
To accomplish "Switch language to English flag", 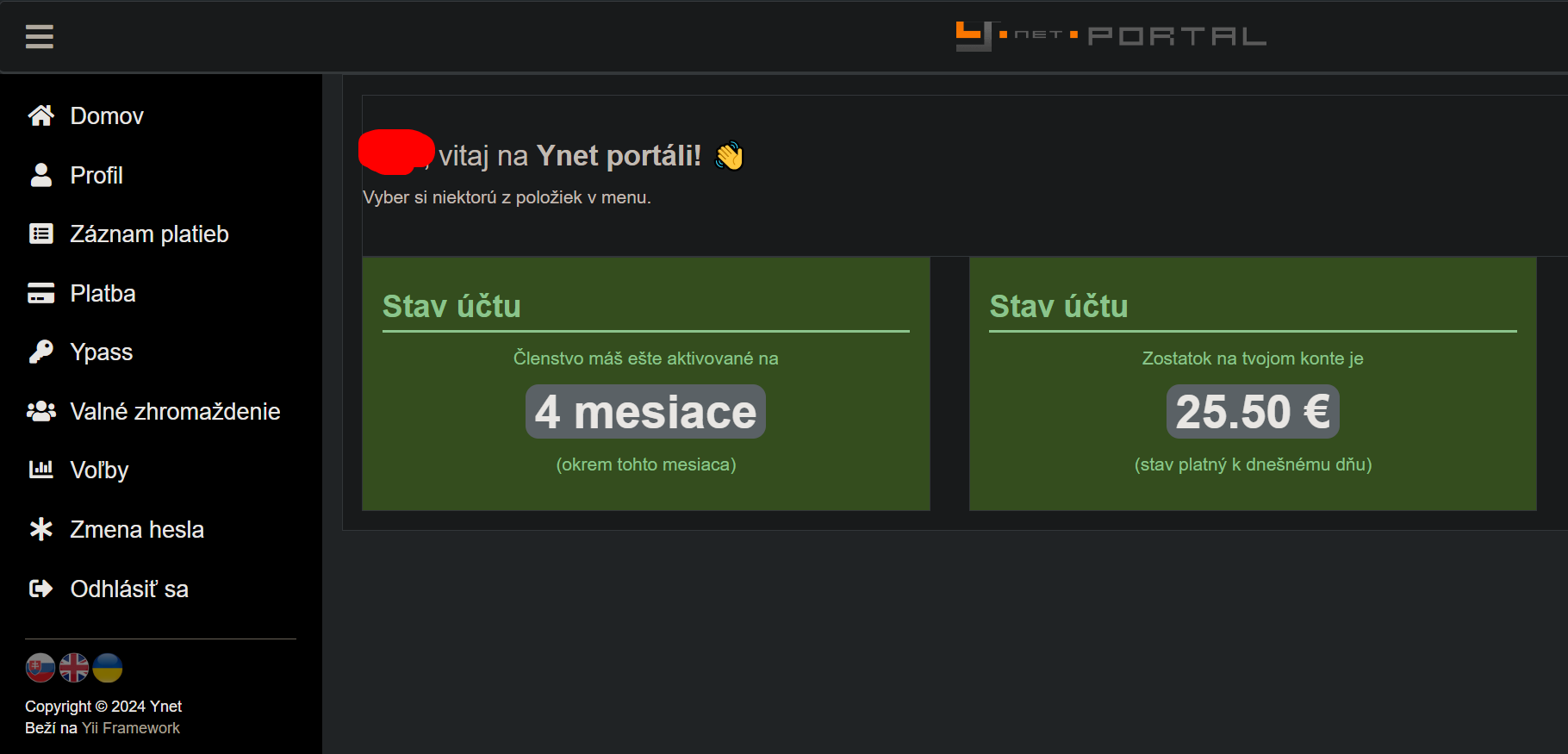I will point(74,668).
